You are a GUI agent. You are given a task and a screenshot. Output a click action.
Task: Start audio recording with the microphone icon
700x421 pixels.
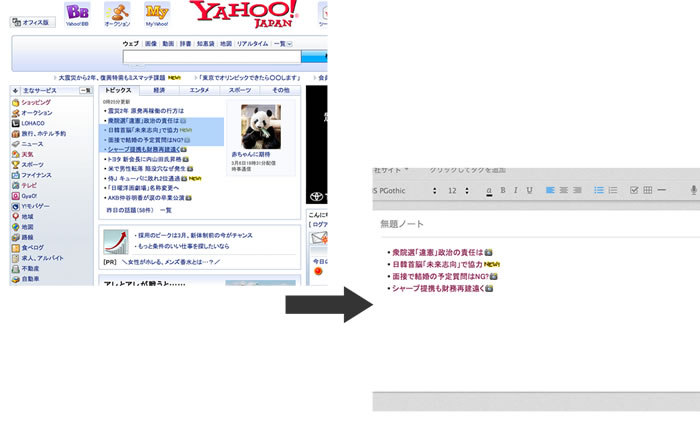pyautogui.click(x=693, y=190)
